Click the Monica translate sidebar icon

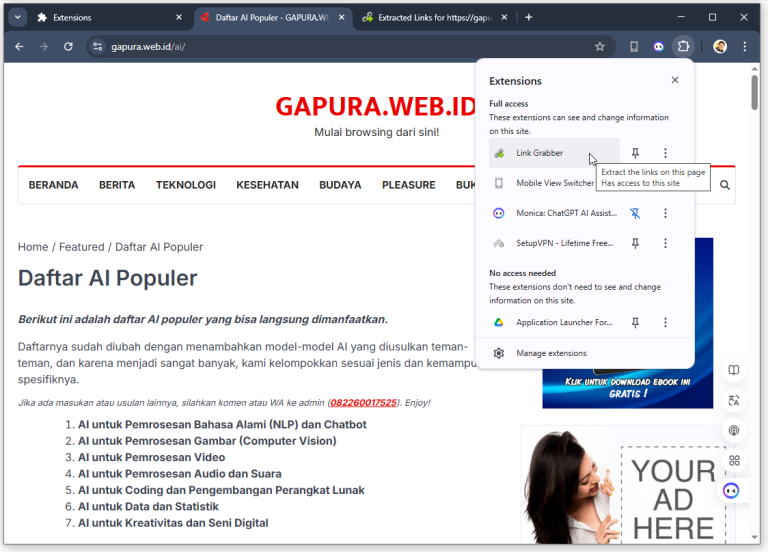[734, 401]
